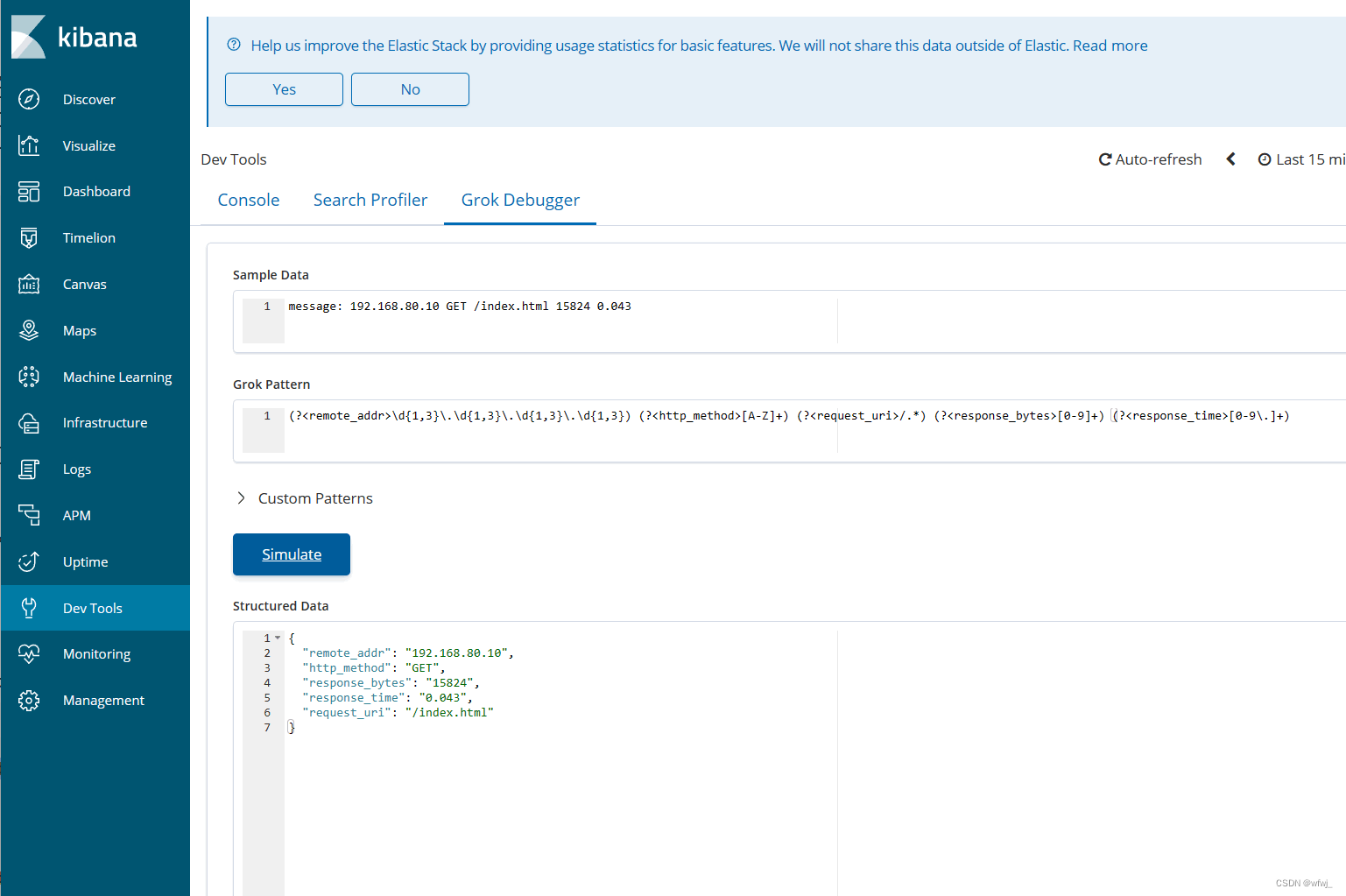The height and width of the screenshot is (896, 1346).
Task: Switch to the Search Profiler tab
Action: 370,200
